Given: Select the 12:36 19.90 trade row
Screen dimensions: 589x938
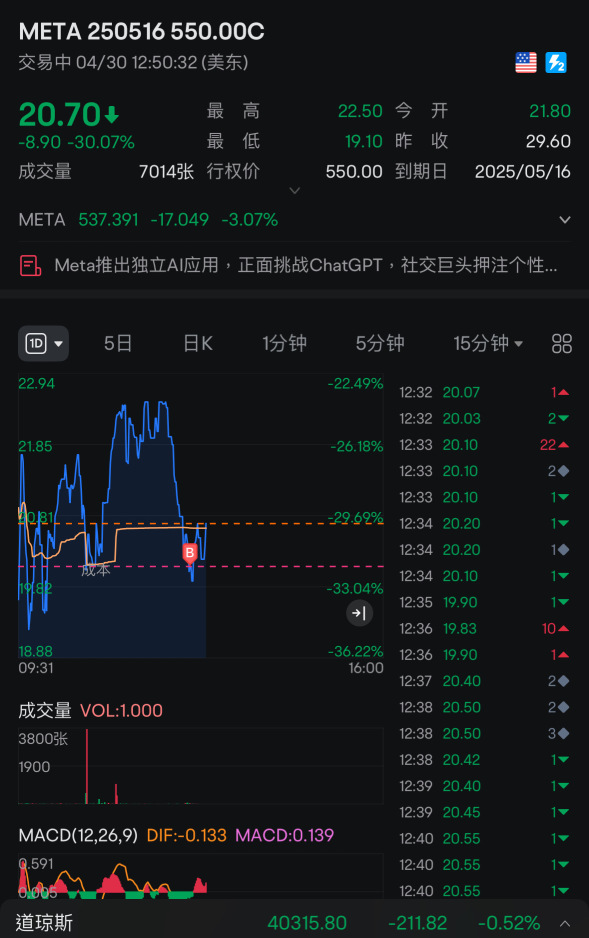Looking at the screenshot, I should tap(484, 655).
